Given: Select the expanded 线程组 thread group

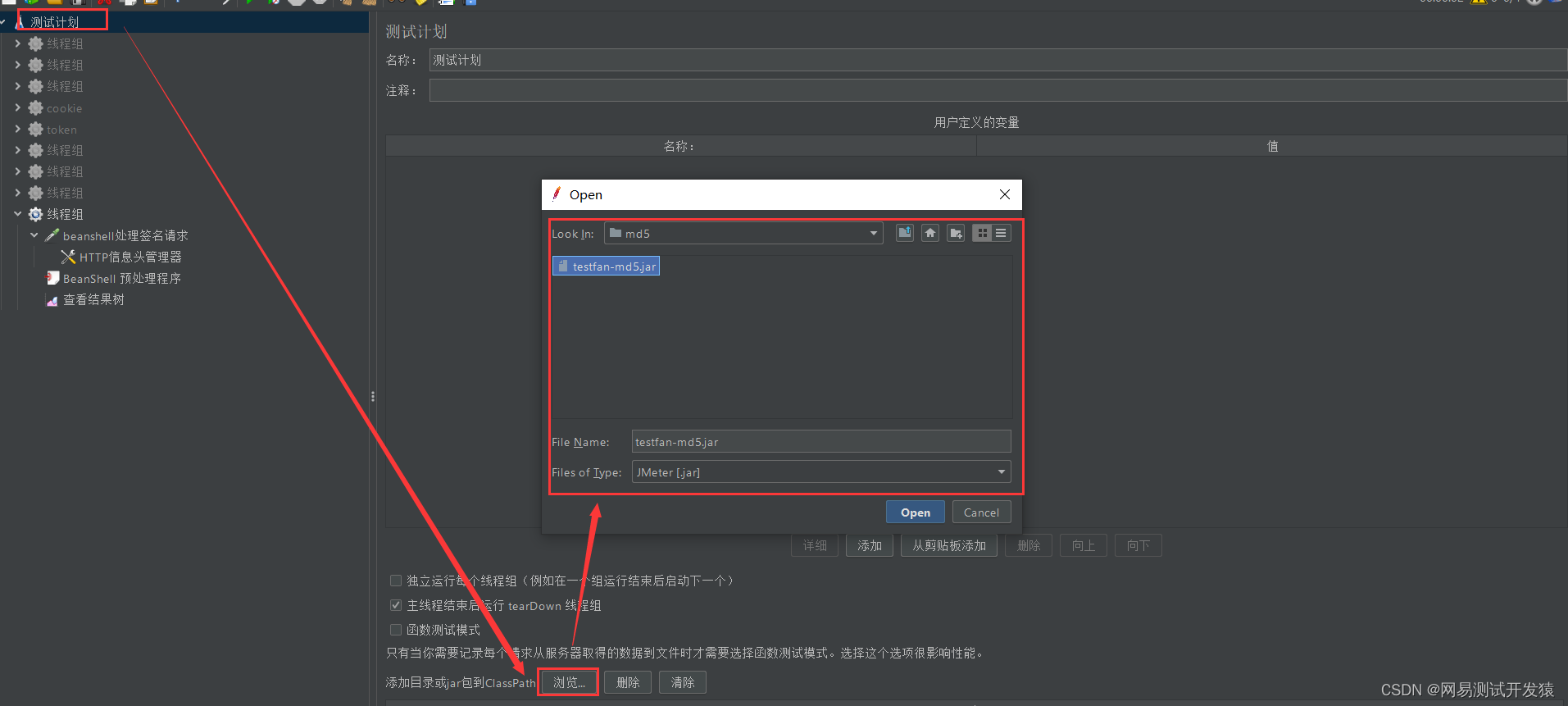Looking at the screenshot, I should [65, 214].
